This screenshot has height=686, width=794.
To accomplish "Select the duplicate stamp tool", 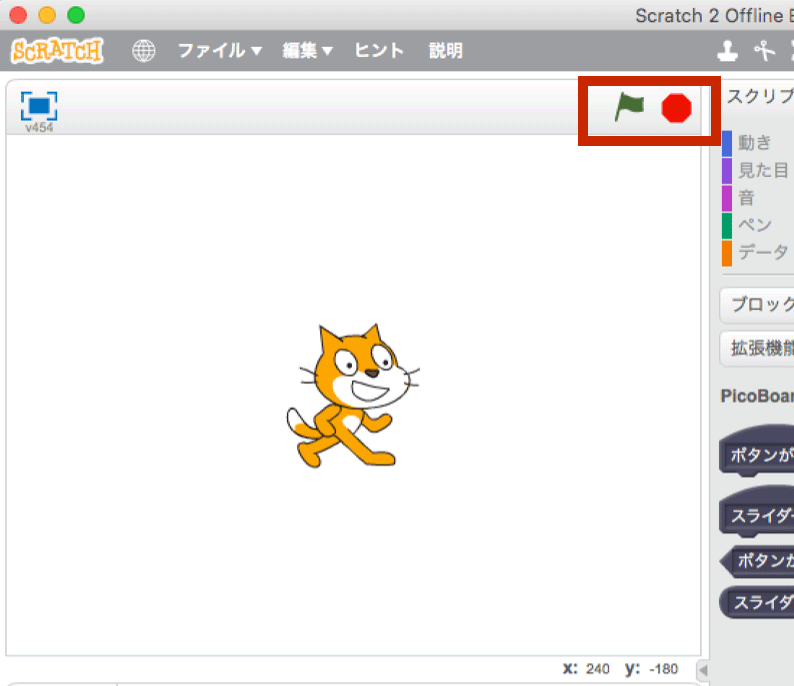I will pos(728,51).
